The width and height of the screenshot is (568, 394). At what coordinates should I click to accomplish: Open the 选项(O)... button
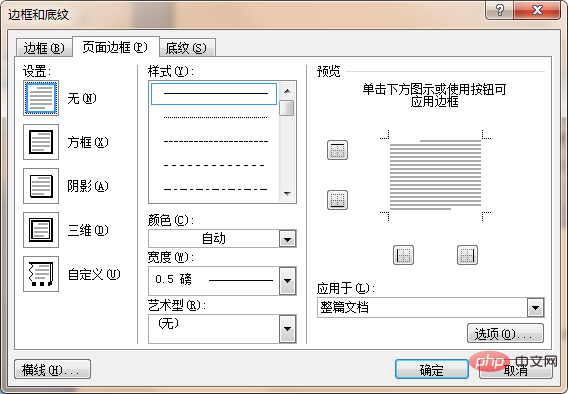(505, 333)
